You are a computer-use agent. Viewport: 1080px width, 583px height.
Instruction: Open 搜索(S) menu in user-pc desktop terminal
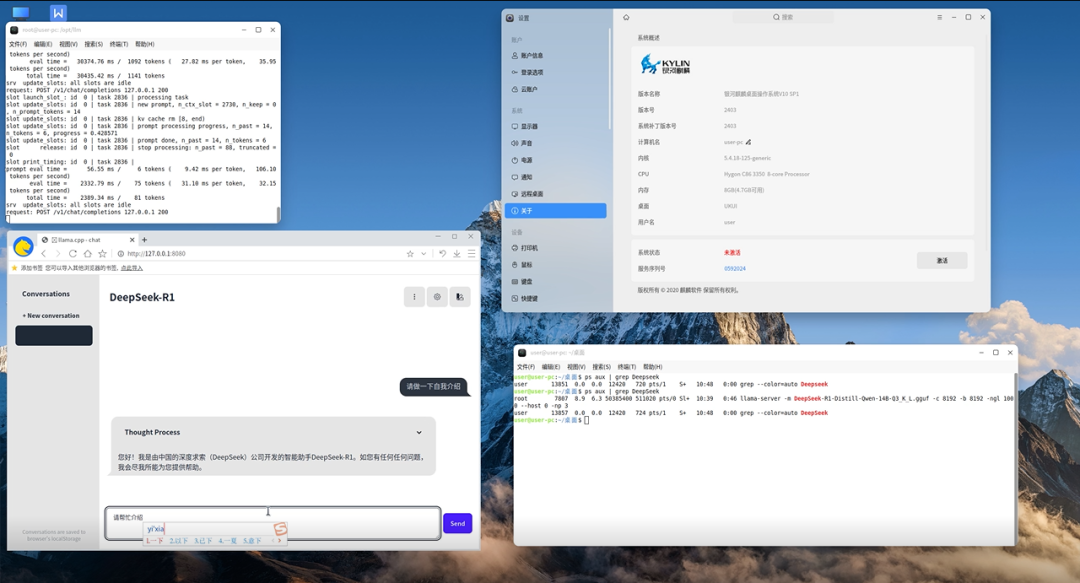[601, 367]
